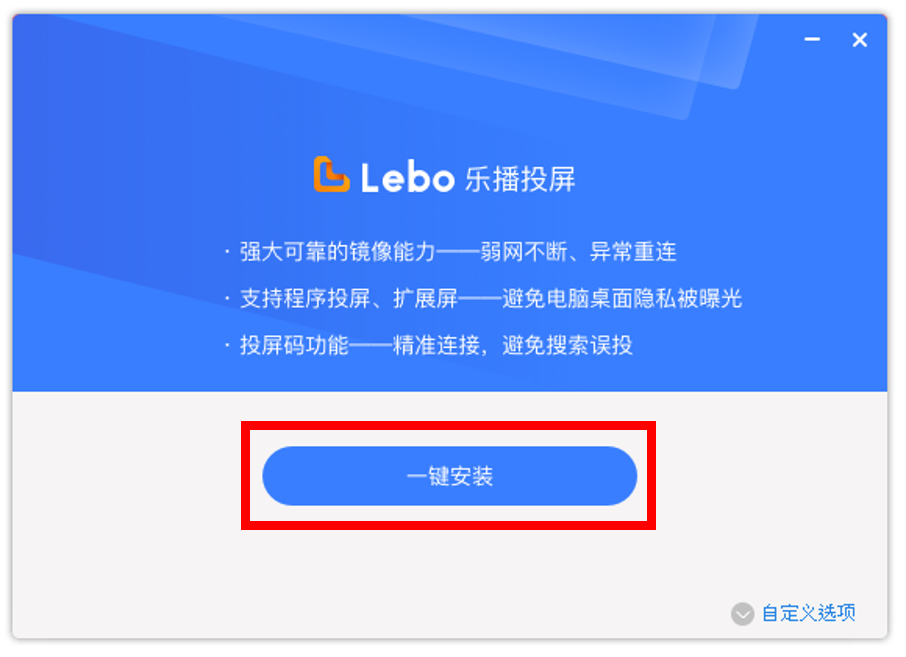The image size is (906, 657).
Task: Click the phrase 精准连接，避免搜索误投
Action: pyautogui.click(x=513, y=346)
